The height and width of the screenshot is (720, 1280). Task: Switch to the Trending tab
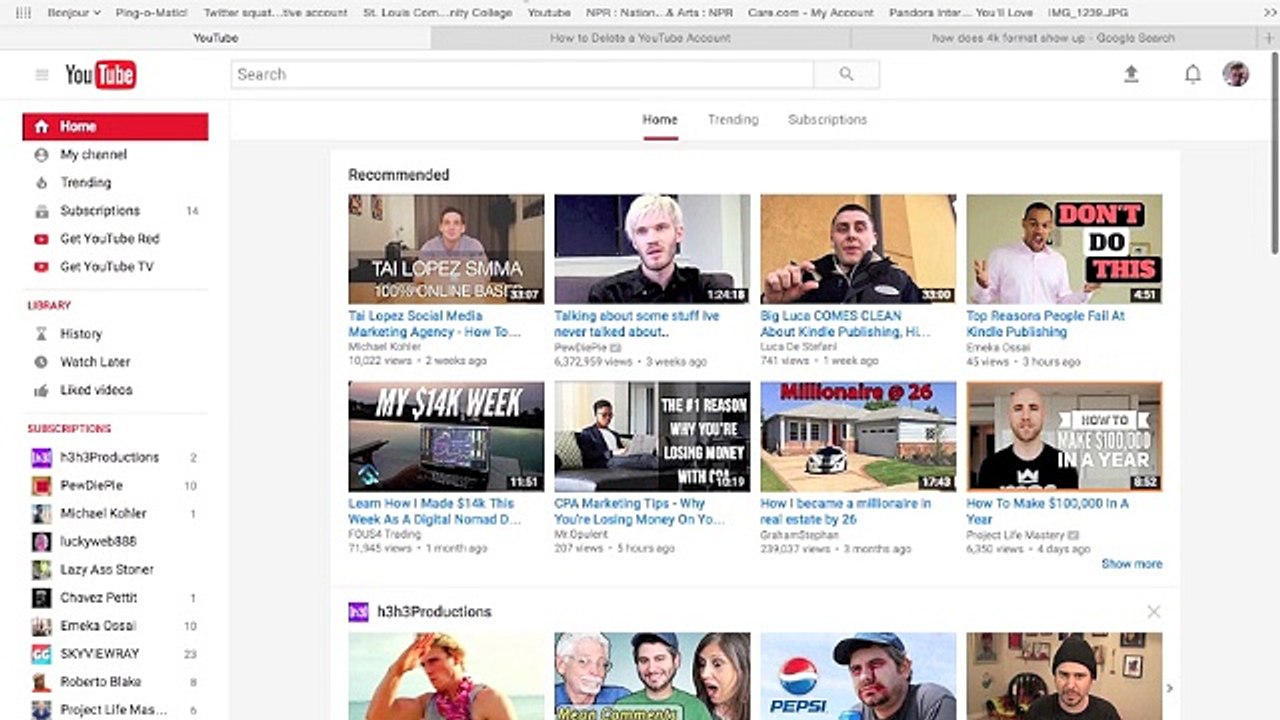(733, 120)
